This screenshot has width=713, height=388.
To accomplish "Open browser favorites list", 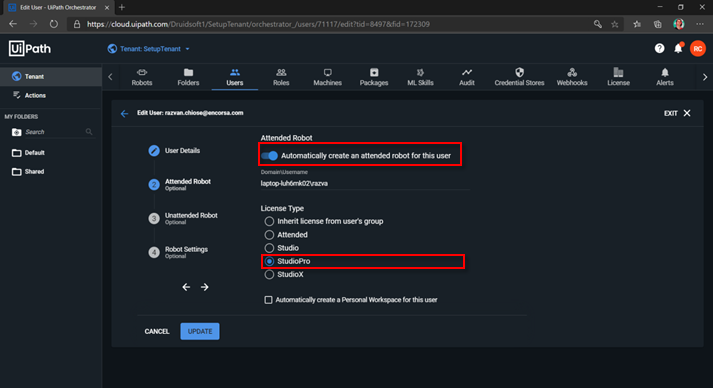I will coord(637,24).
